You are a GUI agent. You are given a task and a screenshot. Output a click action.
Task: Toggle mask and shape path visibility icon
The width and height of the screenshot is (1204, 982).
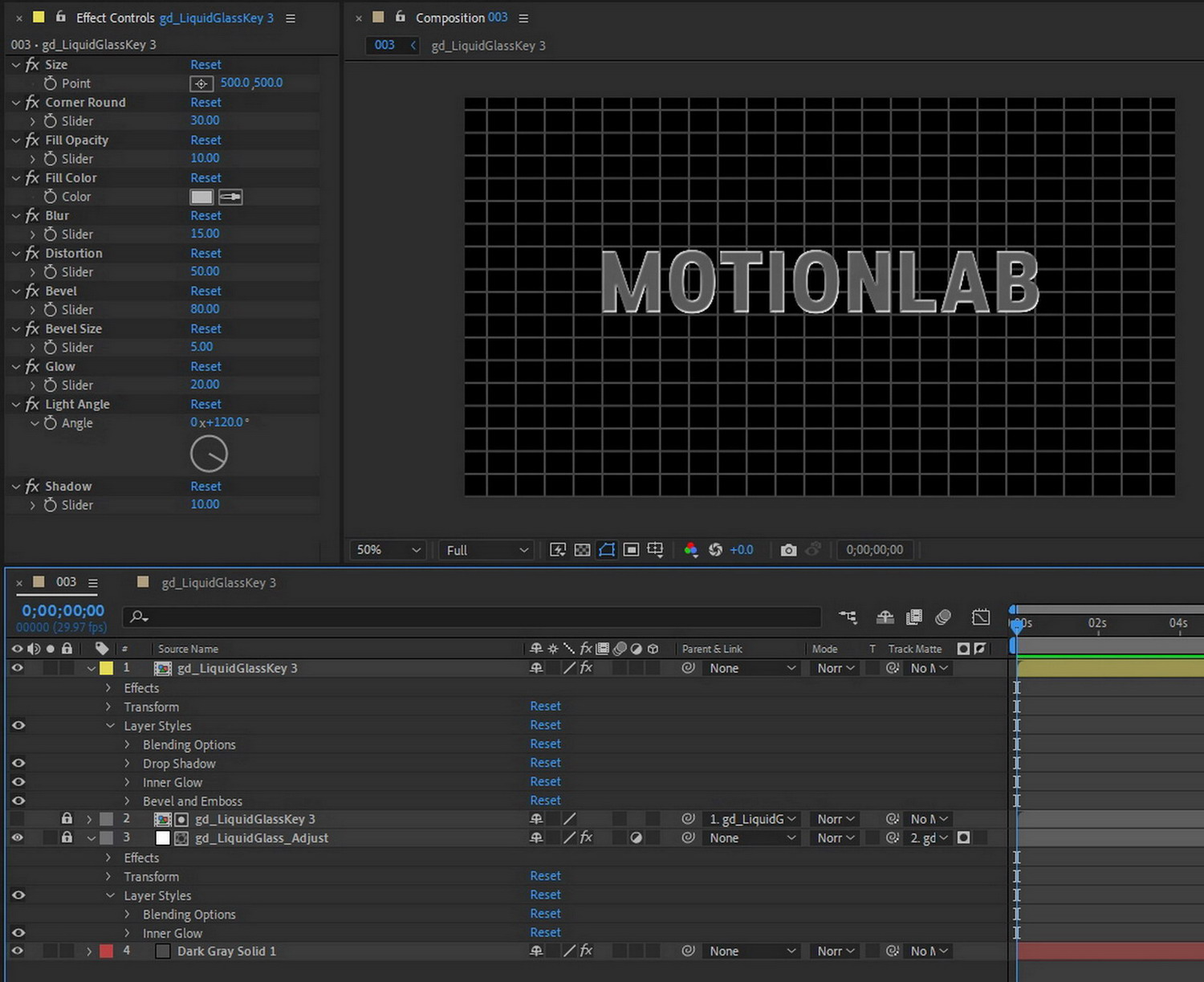click(x=607, y=550)
